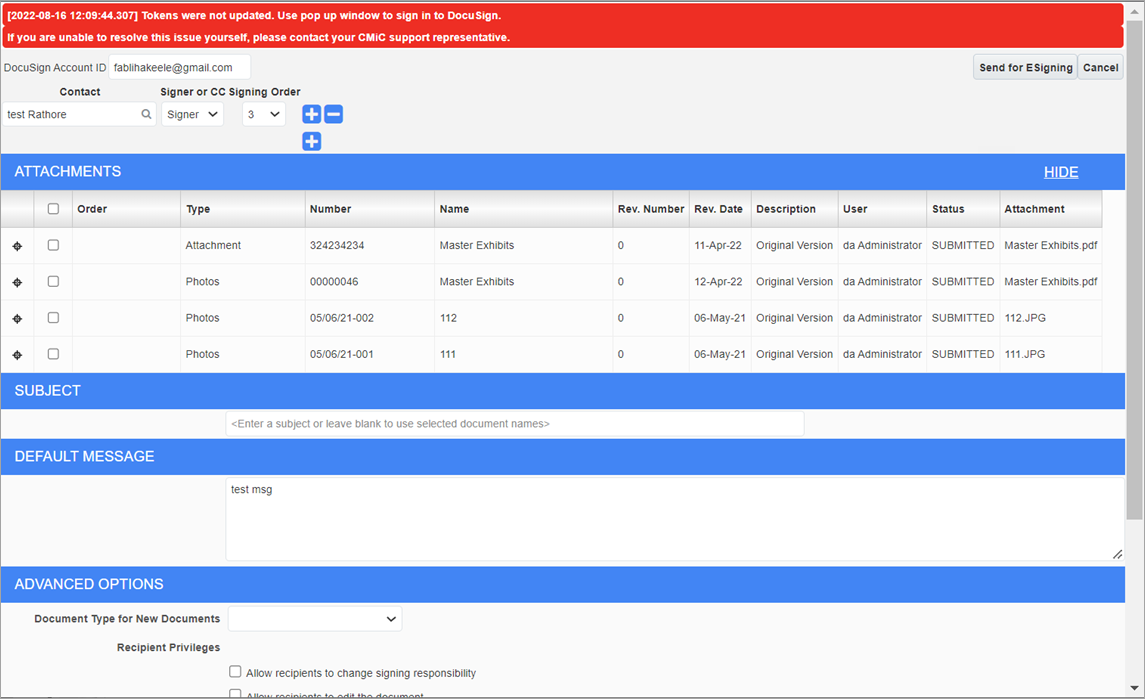Click Master Exhibits.pdf in the 11-Apr-22 row

coord(1050,245)
